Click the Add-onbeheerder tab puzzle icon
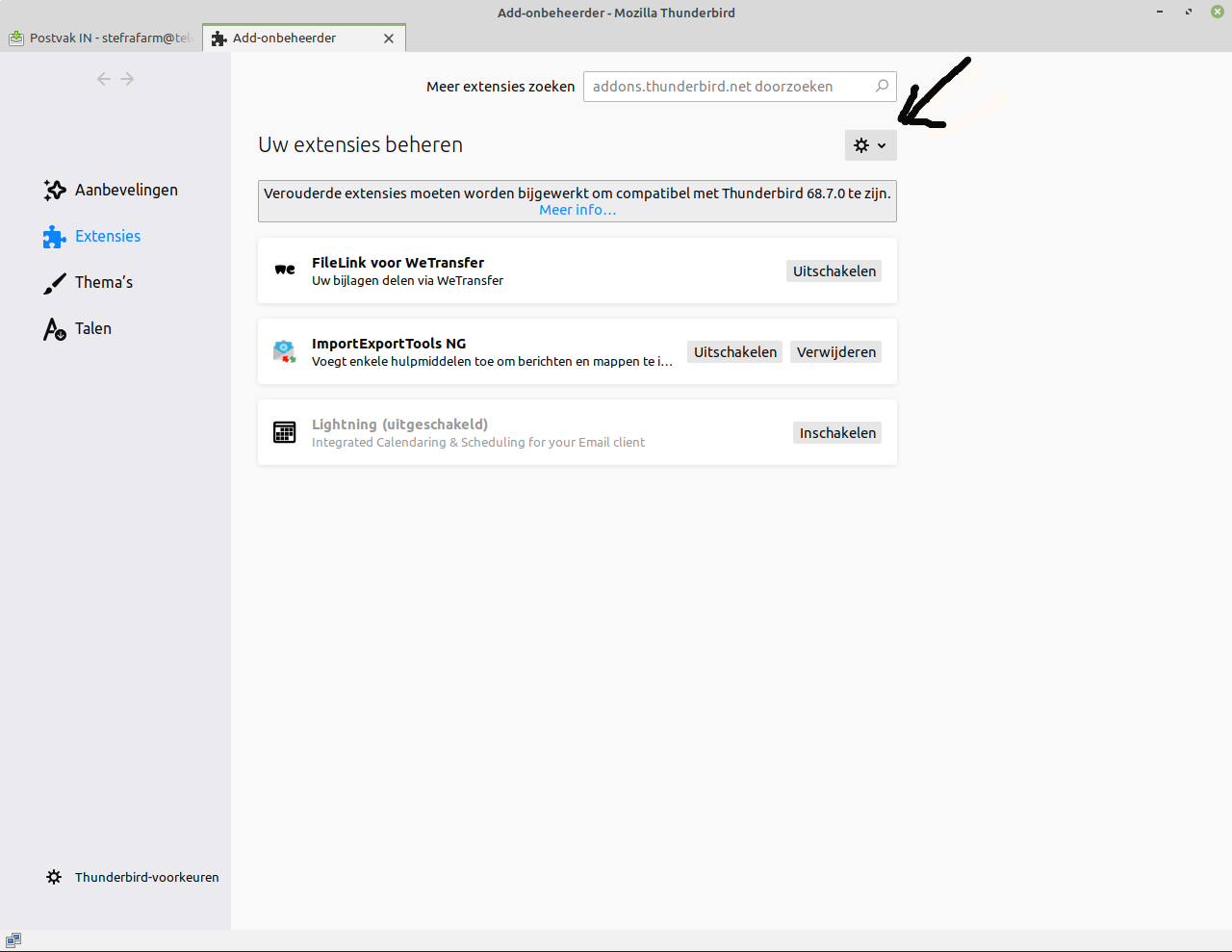This screenshot has height=952, width=1232. [x=219, y=39]
